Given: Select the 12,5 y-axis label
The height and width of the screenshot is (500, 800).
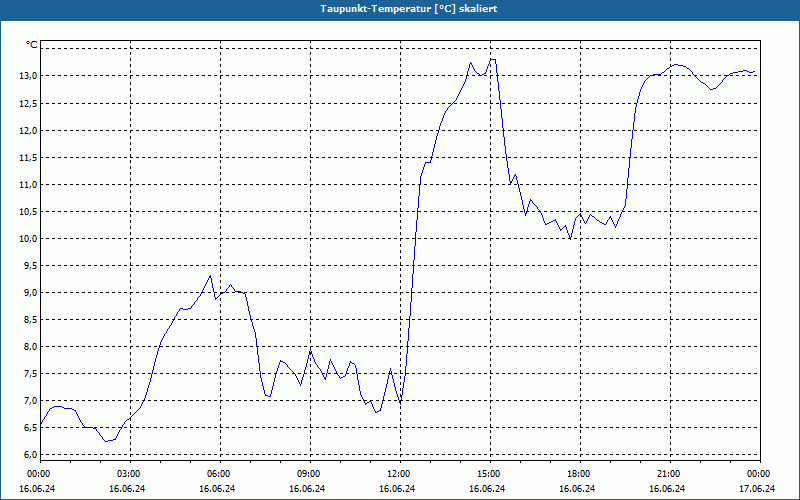Looking at the screenshot, I should 28,104.
